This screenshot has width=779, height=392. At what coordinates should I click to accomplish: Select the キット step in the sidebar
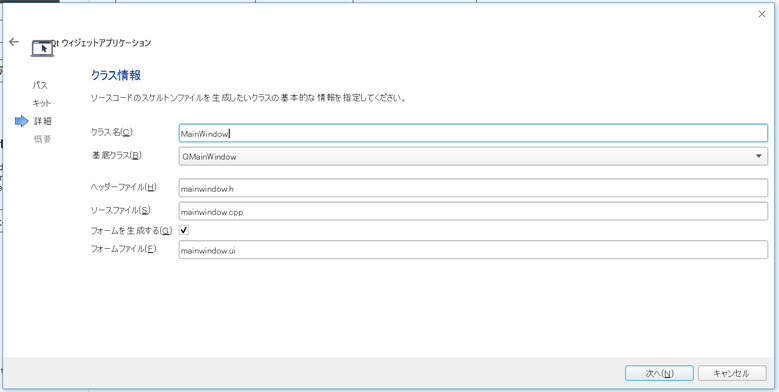pyautogui.click(x=42, y=103)
